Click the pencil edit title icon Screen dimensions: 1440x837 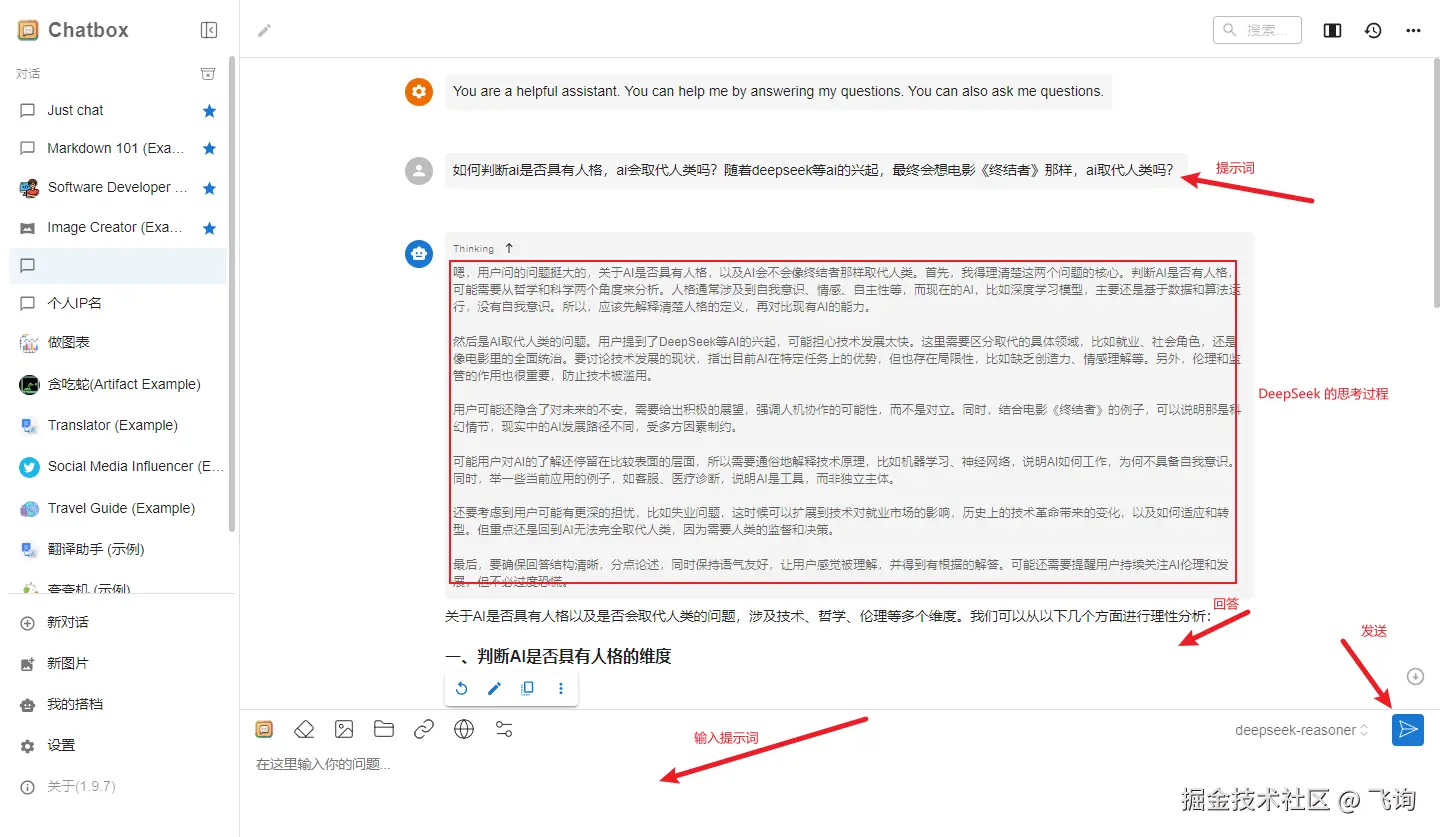click(264, 30)
